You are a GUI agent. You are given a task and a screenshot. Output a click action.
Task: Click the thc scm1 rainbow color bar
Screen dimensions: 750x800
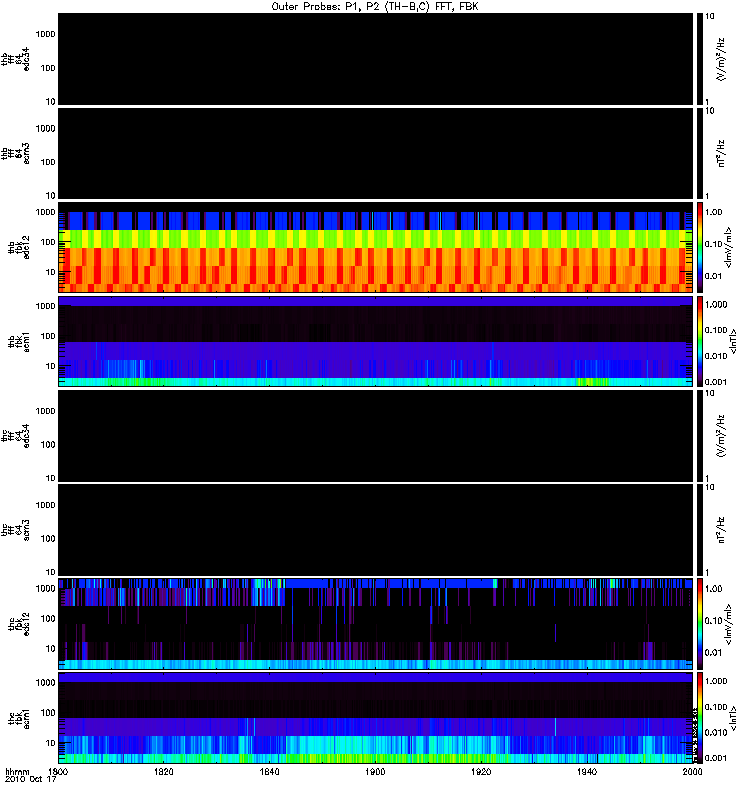700,718
